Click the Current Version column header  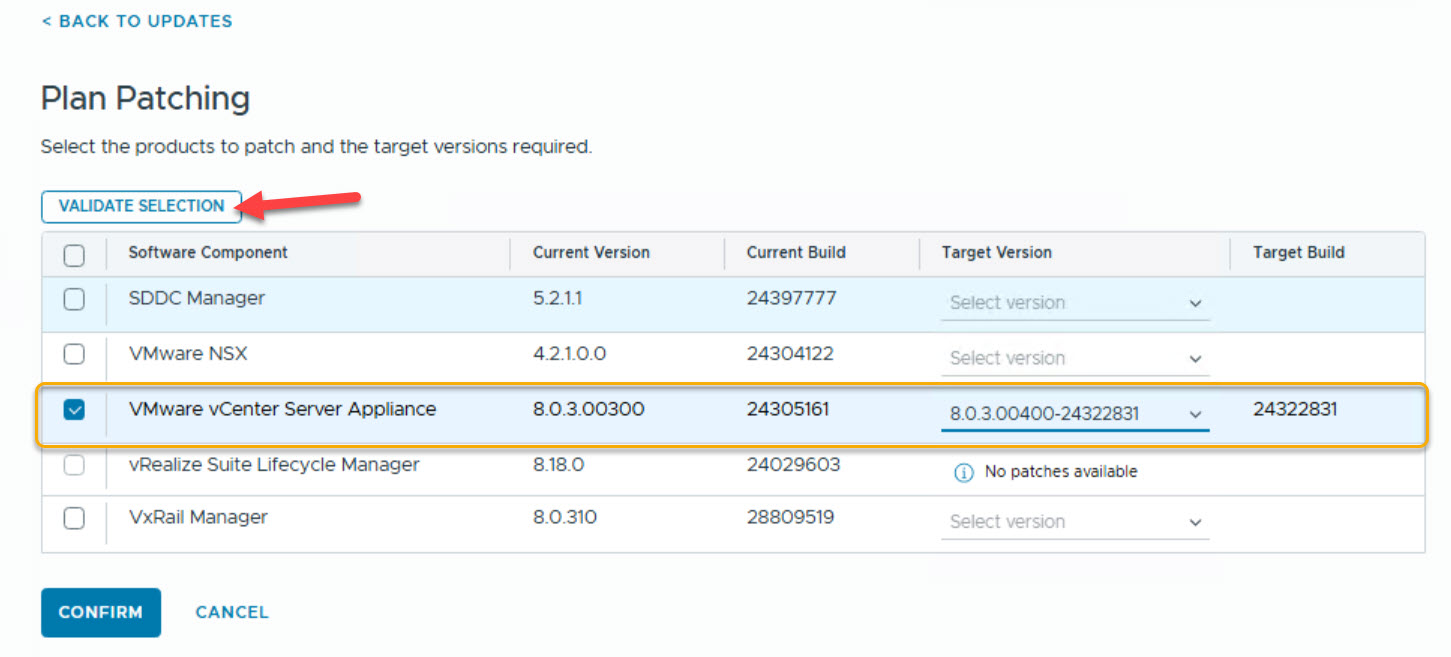pyautogui.click(x=591, y=253)
